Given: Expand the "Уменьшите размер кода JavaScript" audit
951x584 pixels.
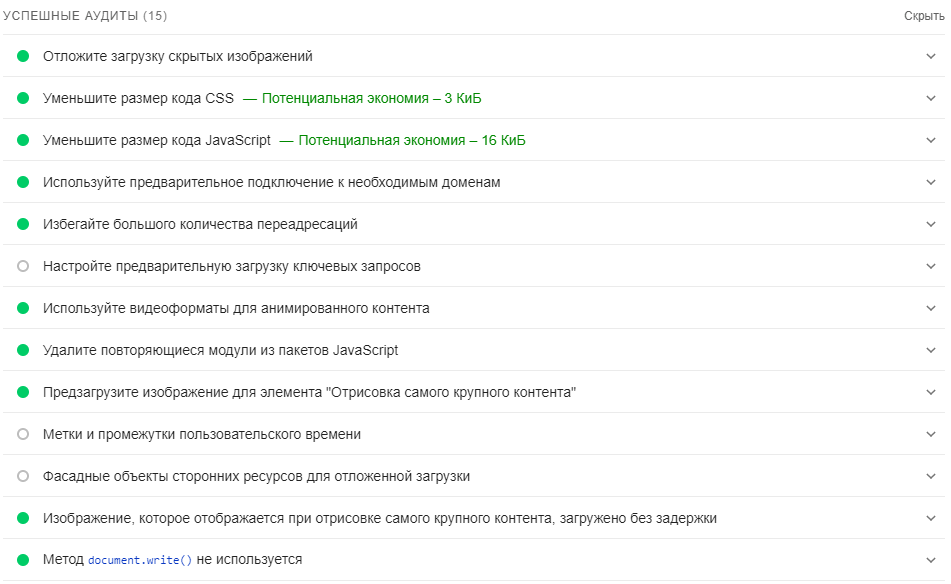Looking at the screenshot, I should 933,140.
